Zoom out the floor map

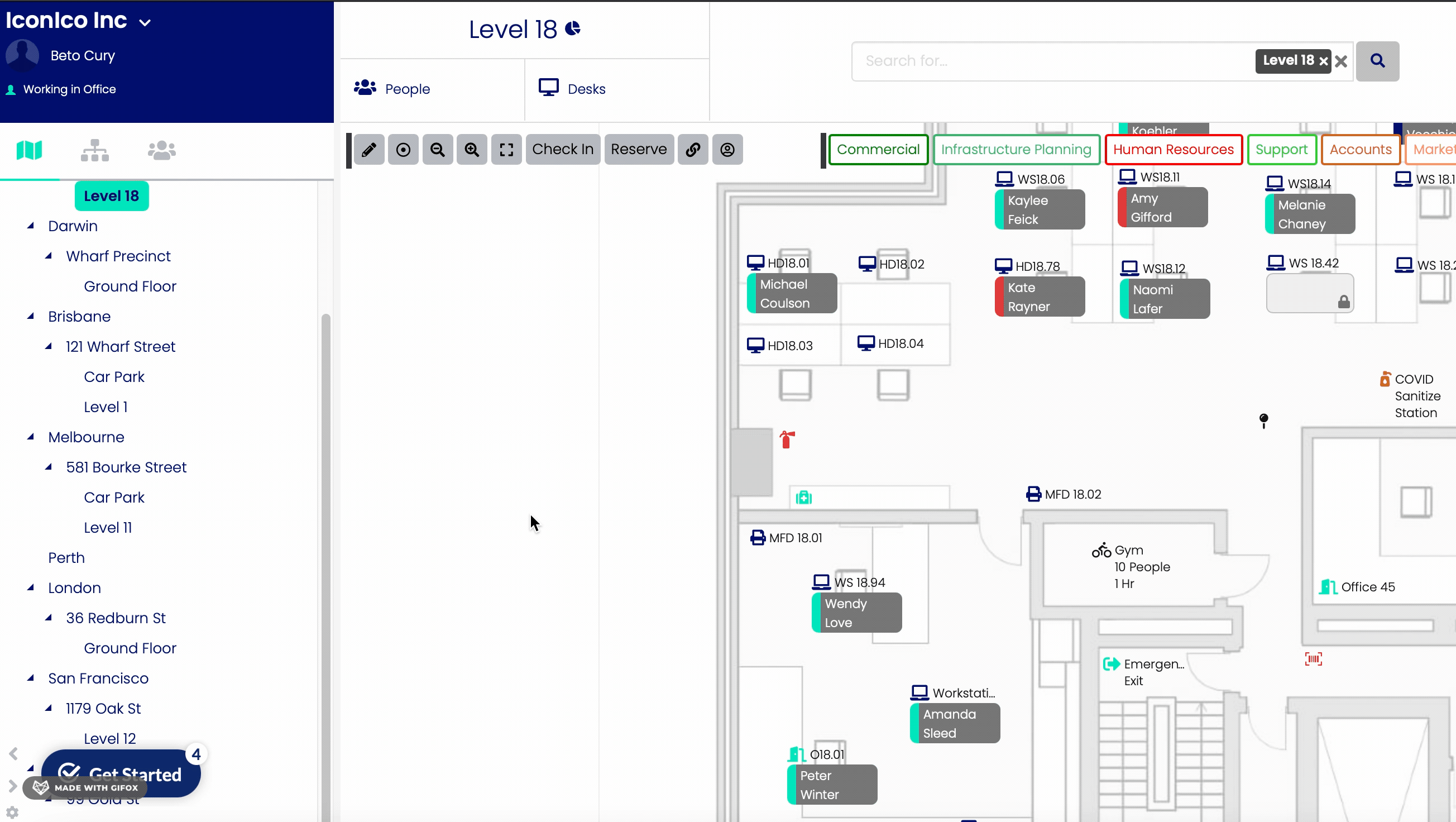click(x=438, y=149)
